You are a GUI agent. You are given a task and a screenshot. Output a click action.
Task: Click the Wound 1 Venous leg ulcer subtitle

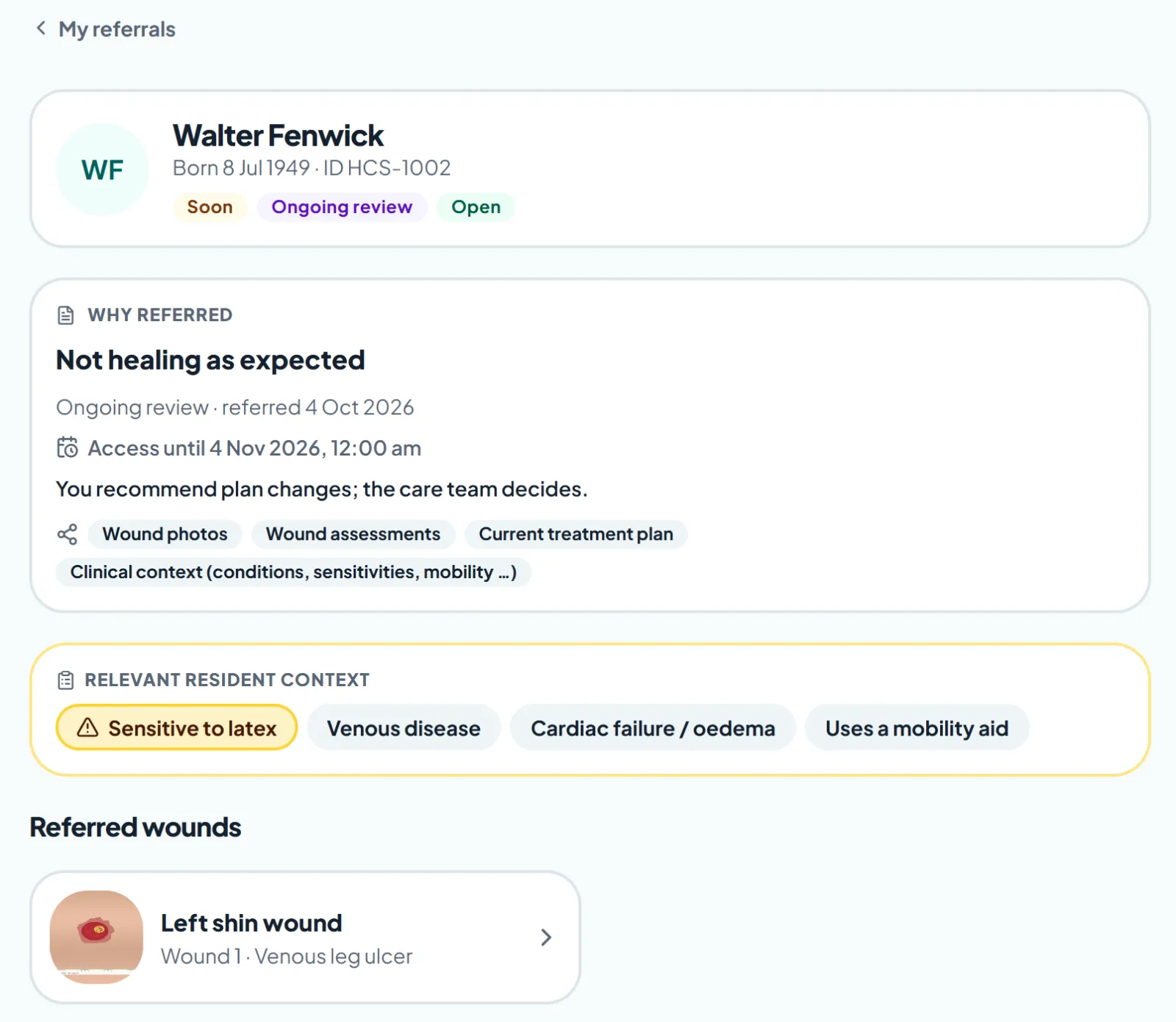coord(287,957)
